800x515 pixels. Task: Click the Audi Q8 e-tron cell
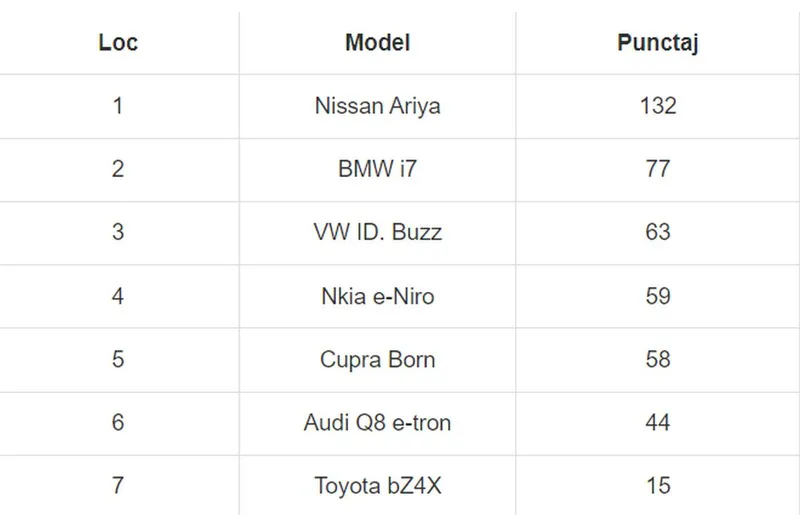point(377,423)
